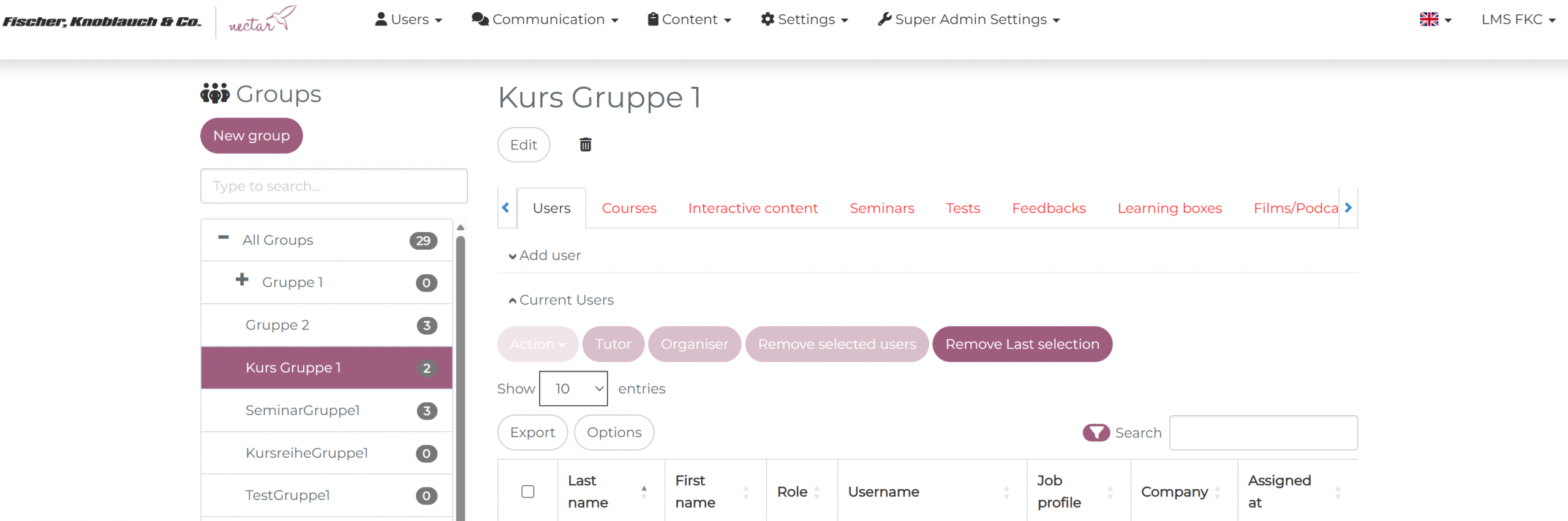Click the group search input field
Image resolution: width=1568 pixels, height=521 pixels.
point(334,186)
